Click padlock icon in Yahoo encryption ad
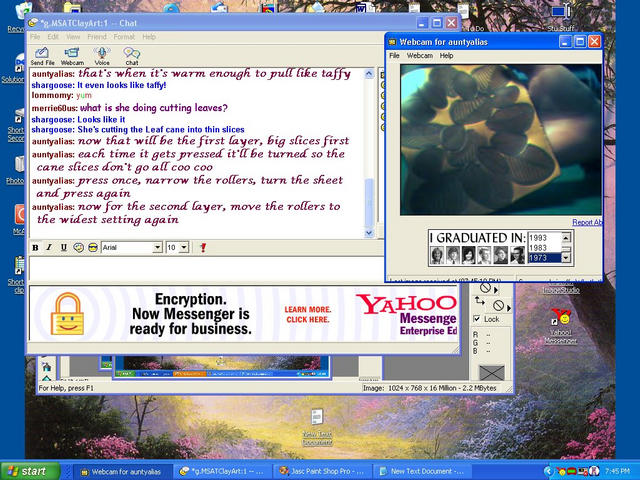 (67, 313)
